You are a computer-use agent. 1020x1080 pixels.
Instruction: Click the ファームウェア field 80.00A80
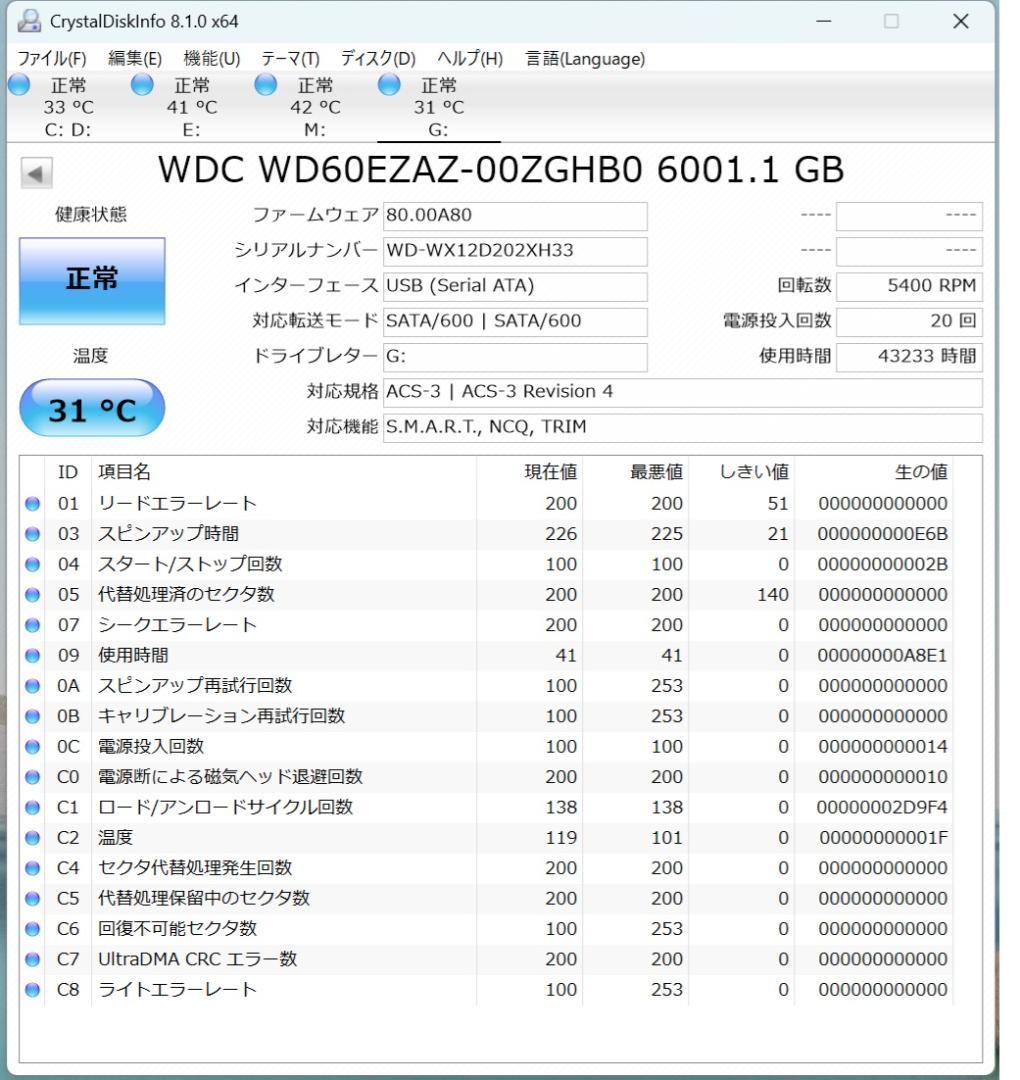(515, 216)
